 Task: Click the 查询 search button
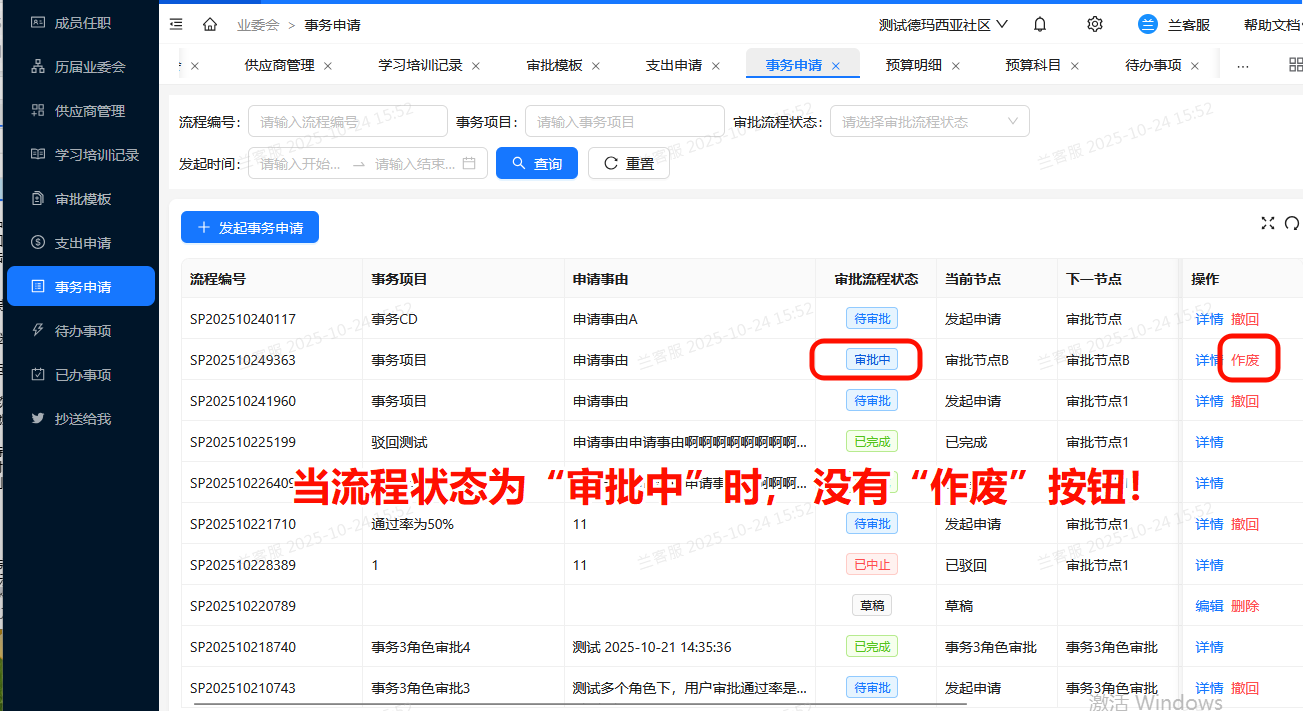(x=536, y=163)
